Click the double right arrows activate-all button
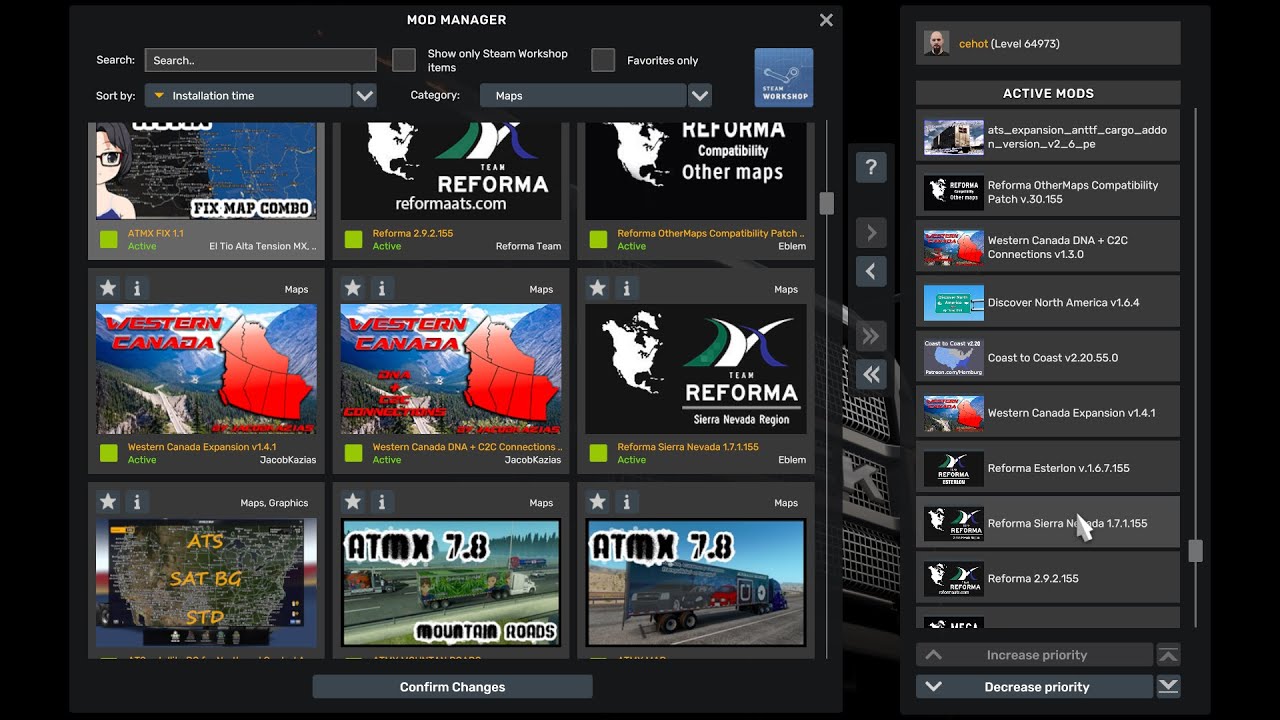 click(x=871, y=336)
